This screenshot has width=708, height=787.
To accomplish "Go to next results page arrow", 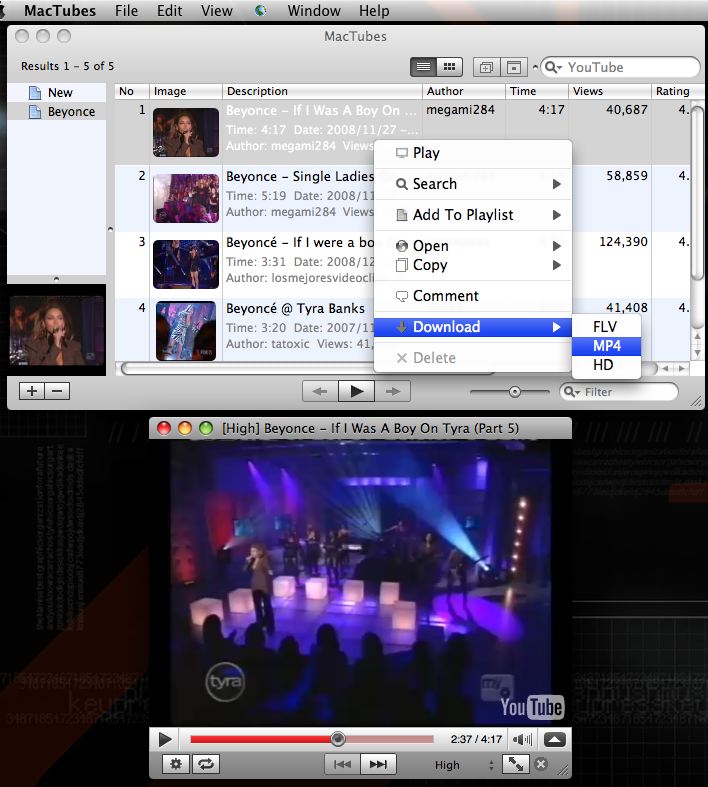I will coord(393,391).
